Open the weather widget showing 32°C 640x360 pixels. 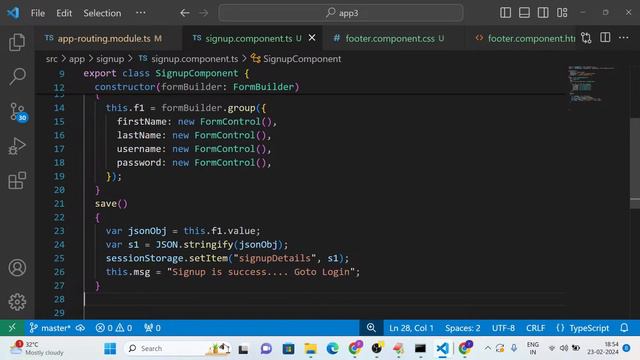(x=37, y=349)
